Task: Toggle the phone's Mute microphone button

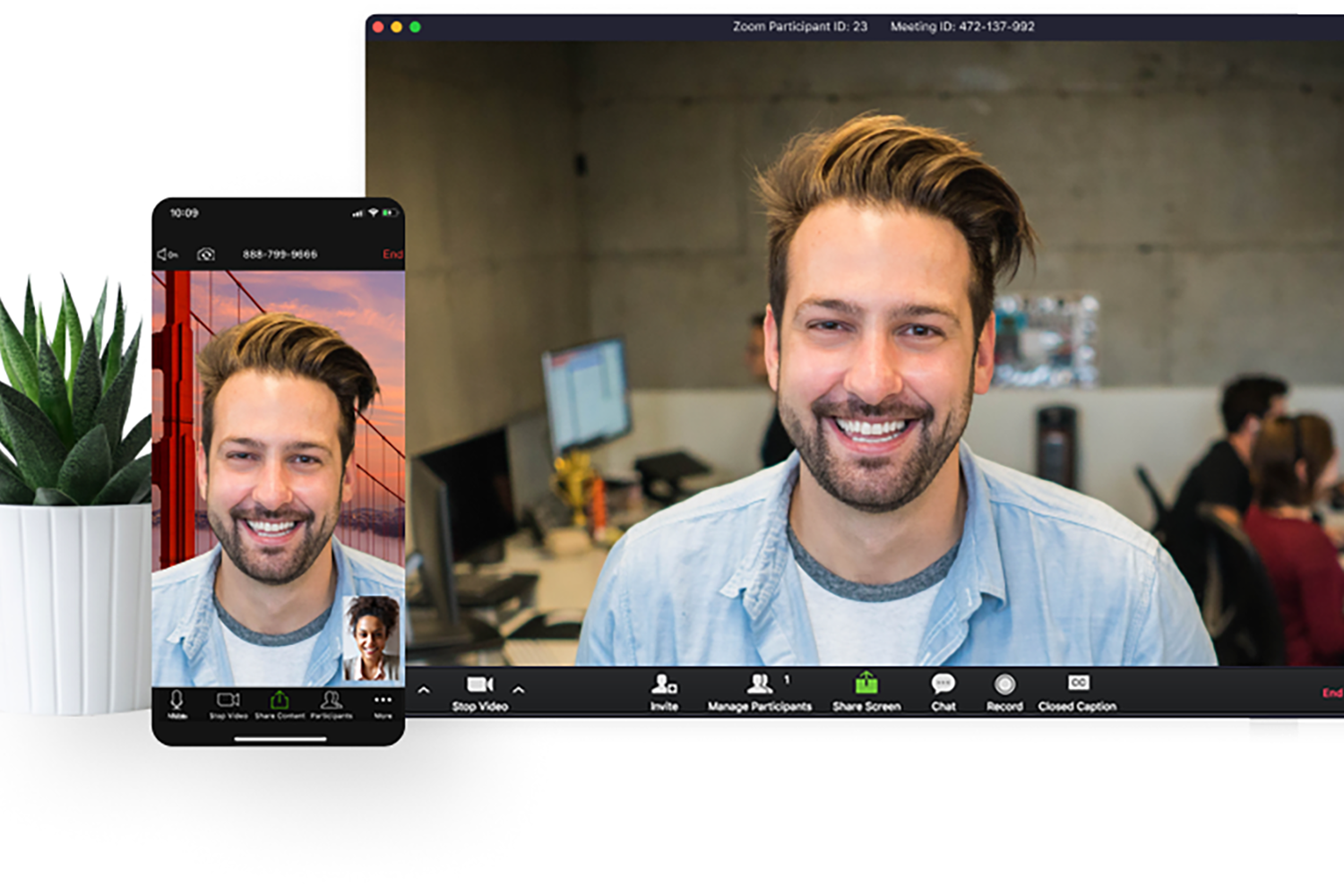Action: (177, 702)
